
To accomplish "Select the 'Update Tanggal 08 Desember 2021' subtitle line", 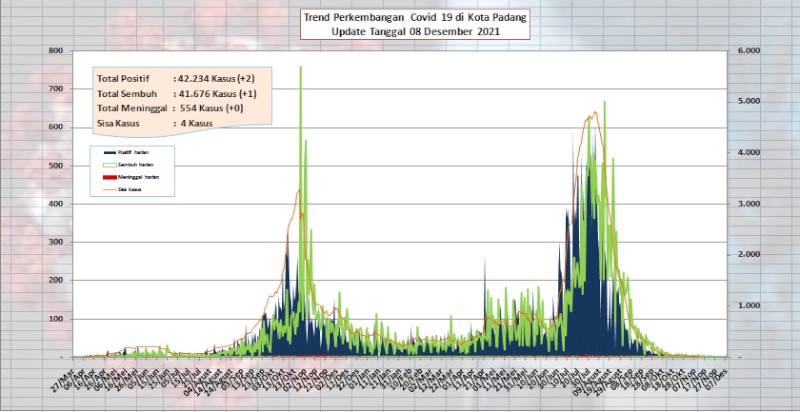I will (x=414, y=31).
